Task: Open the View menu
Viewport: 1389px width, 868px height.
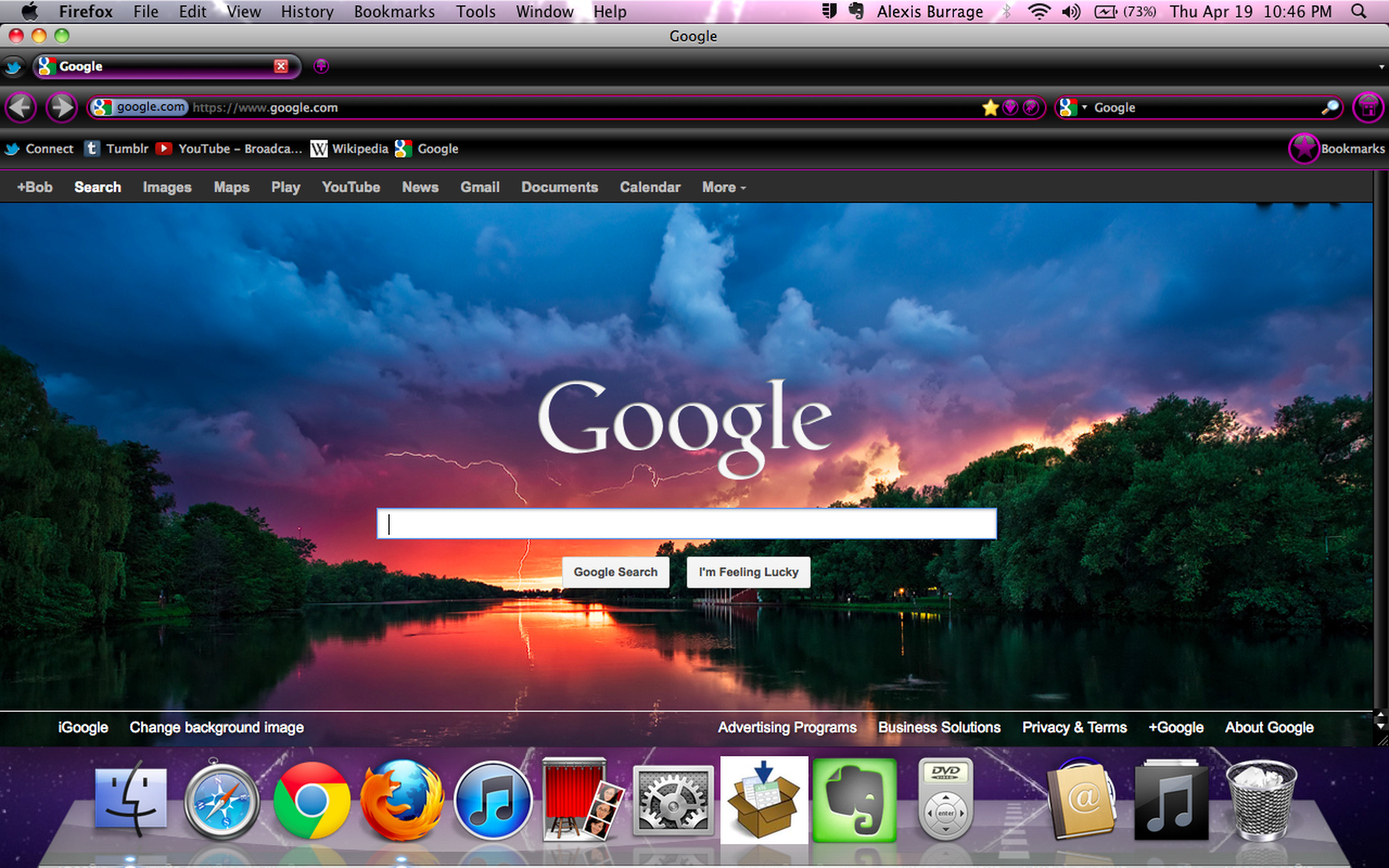Action: coord(244,12)
